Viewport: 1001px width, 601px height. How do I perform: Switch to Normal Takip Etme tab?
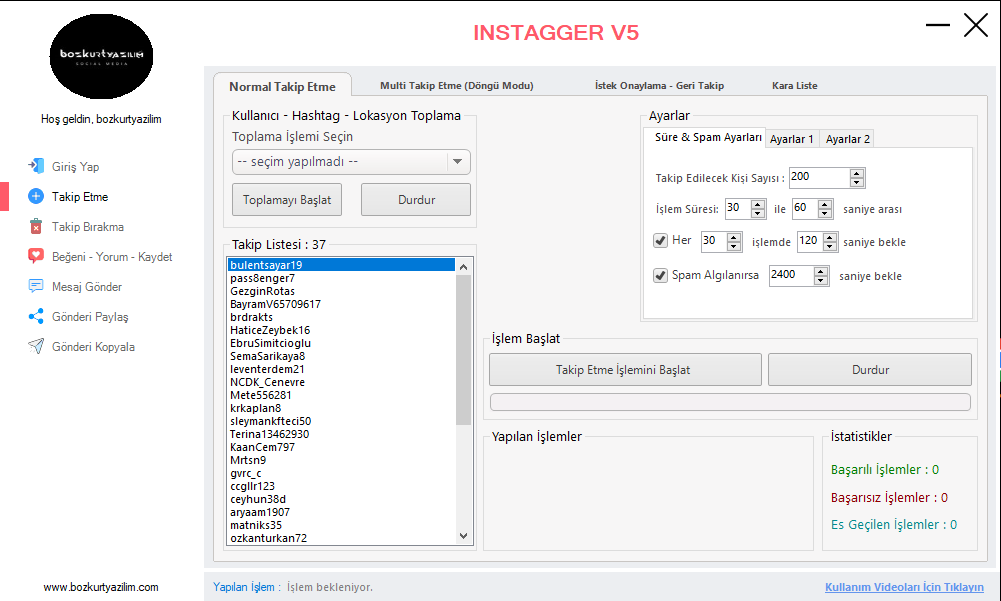(282, 86)
